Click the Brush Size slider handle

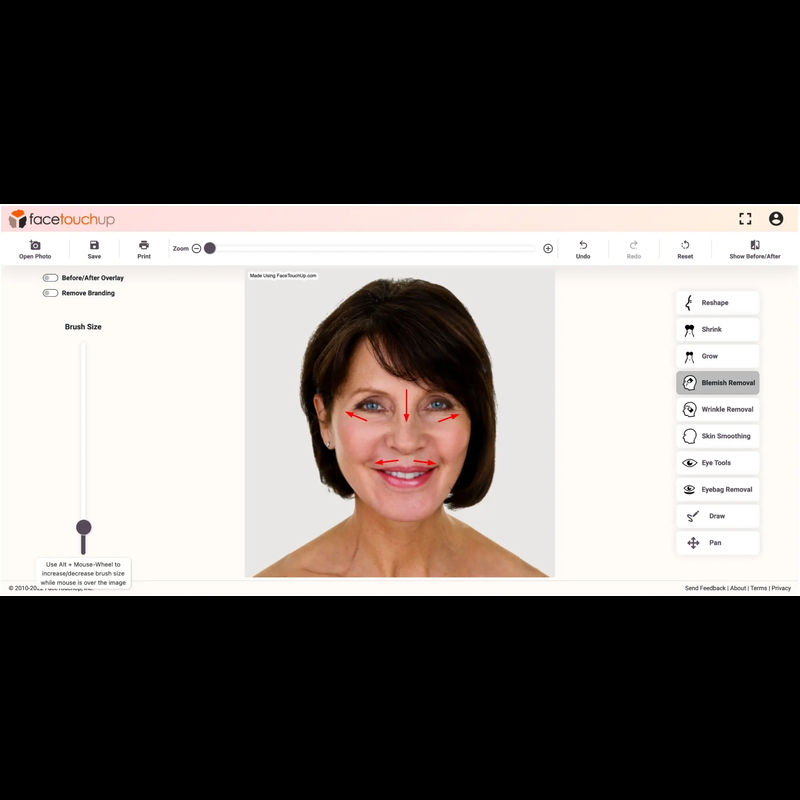pyautogui.click(x=84, y=527)
